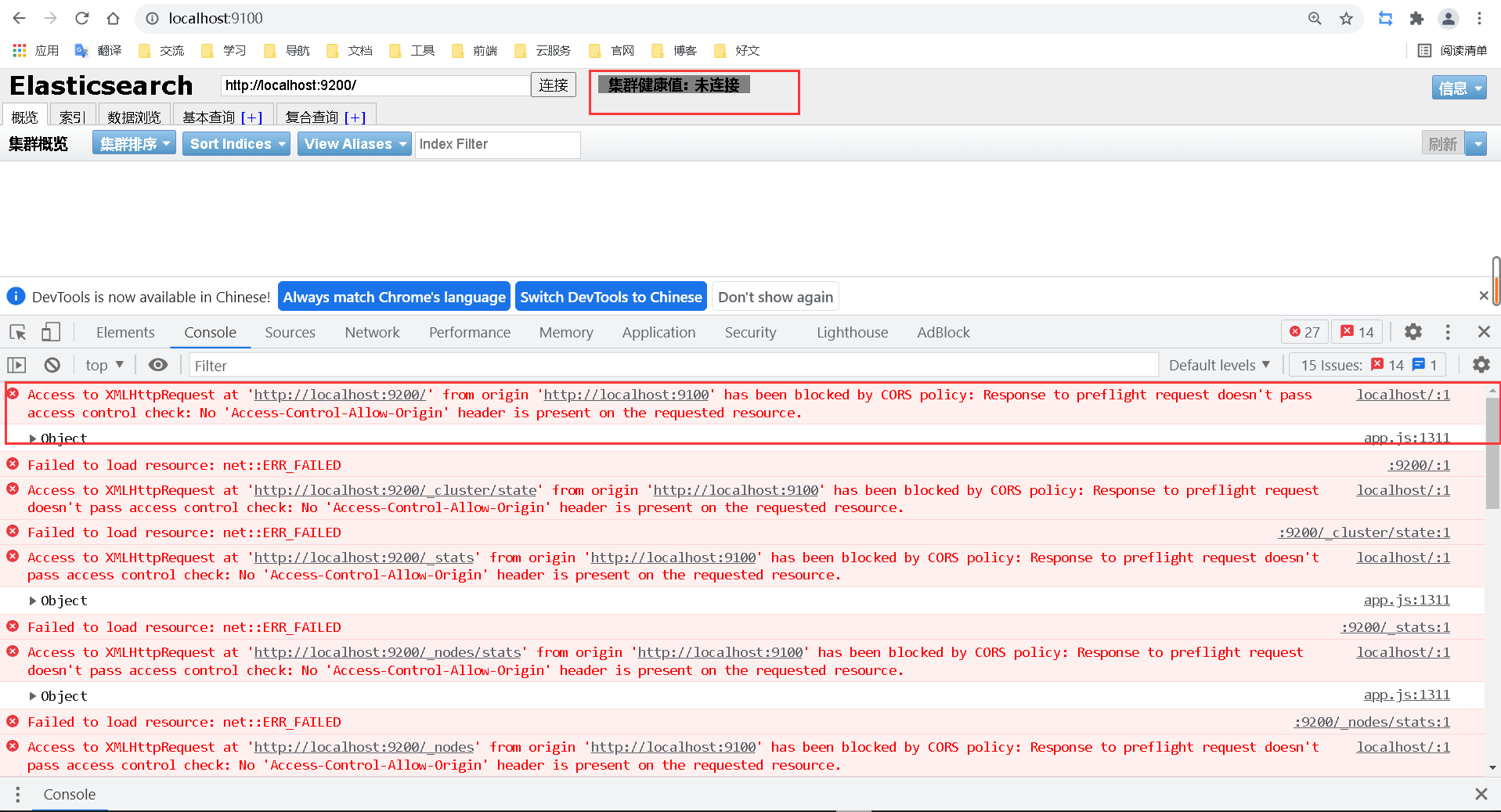Image resolution: width=1501 pixels, height=812 pixels.
Task: Open the :9200/_cluster/state:1 source link
Action: click(x=1364, y=532)
